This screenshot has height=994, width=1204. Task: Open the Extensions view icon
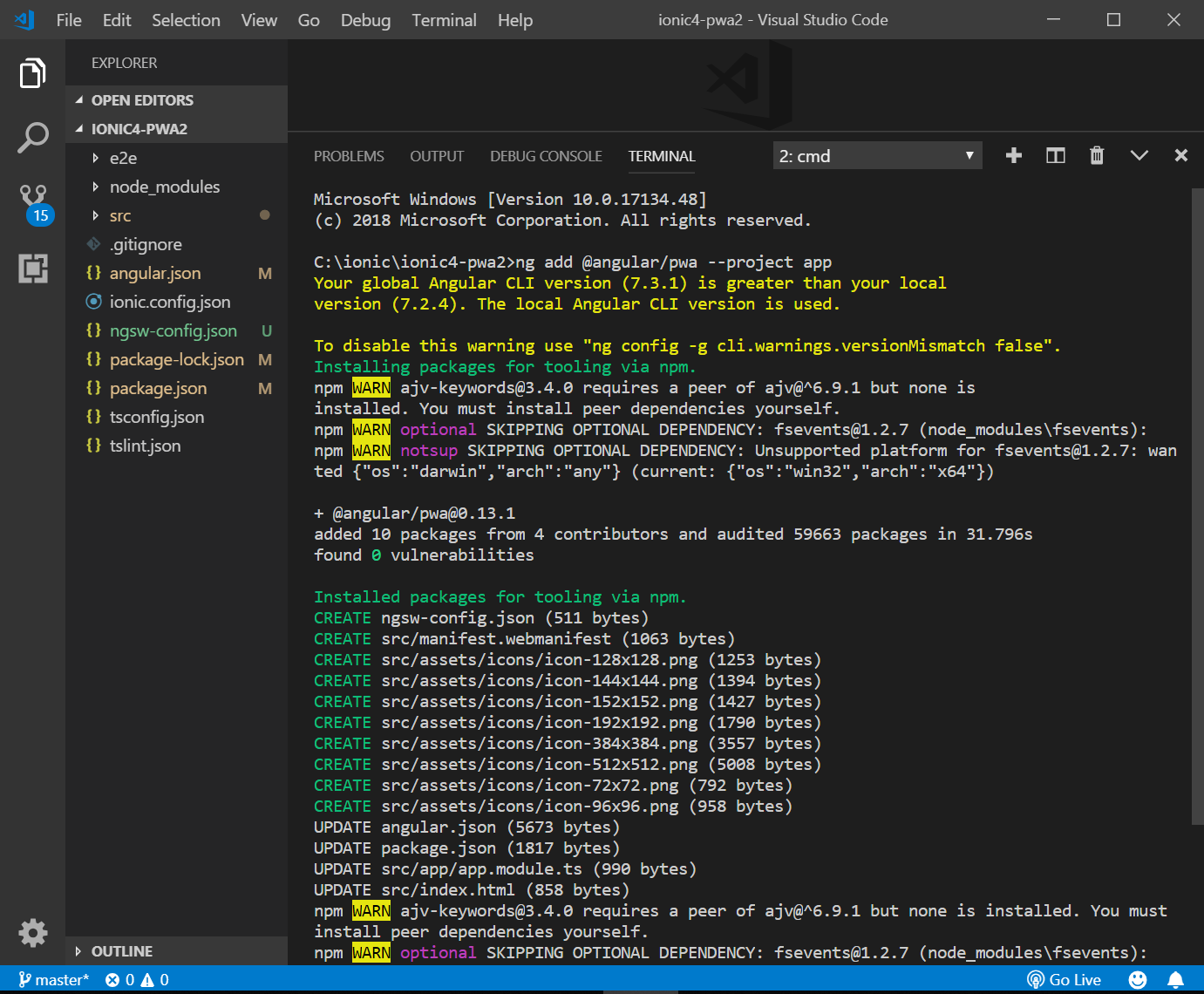click(32, 269)
